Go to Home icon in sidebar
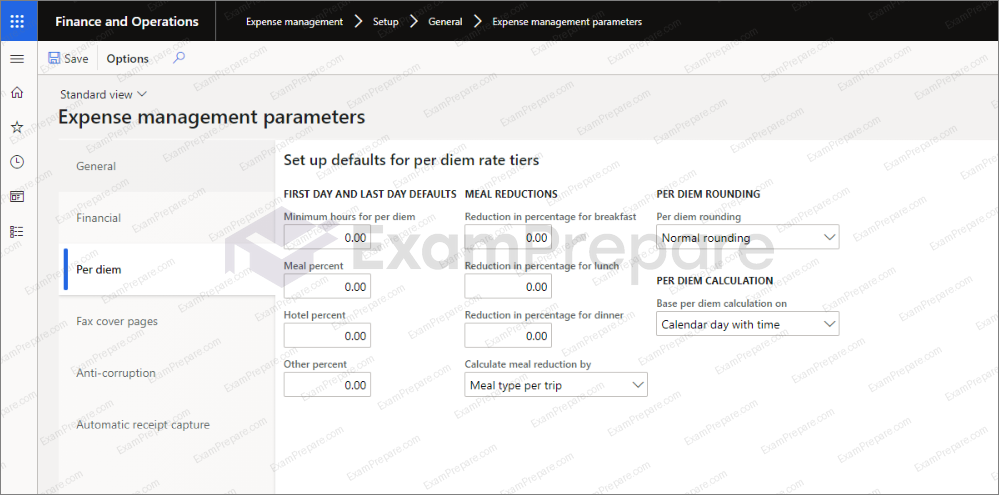 pos(17,93)
